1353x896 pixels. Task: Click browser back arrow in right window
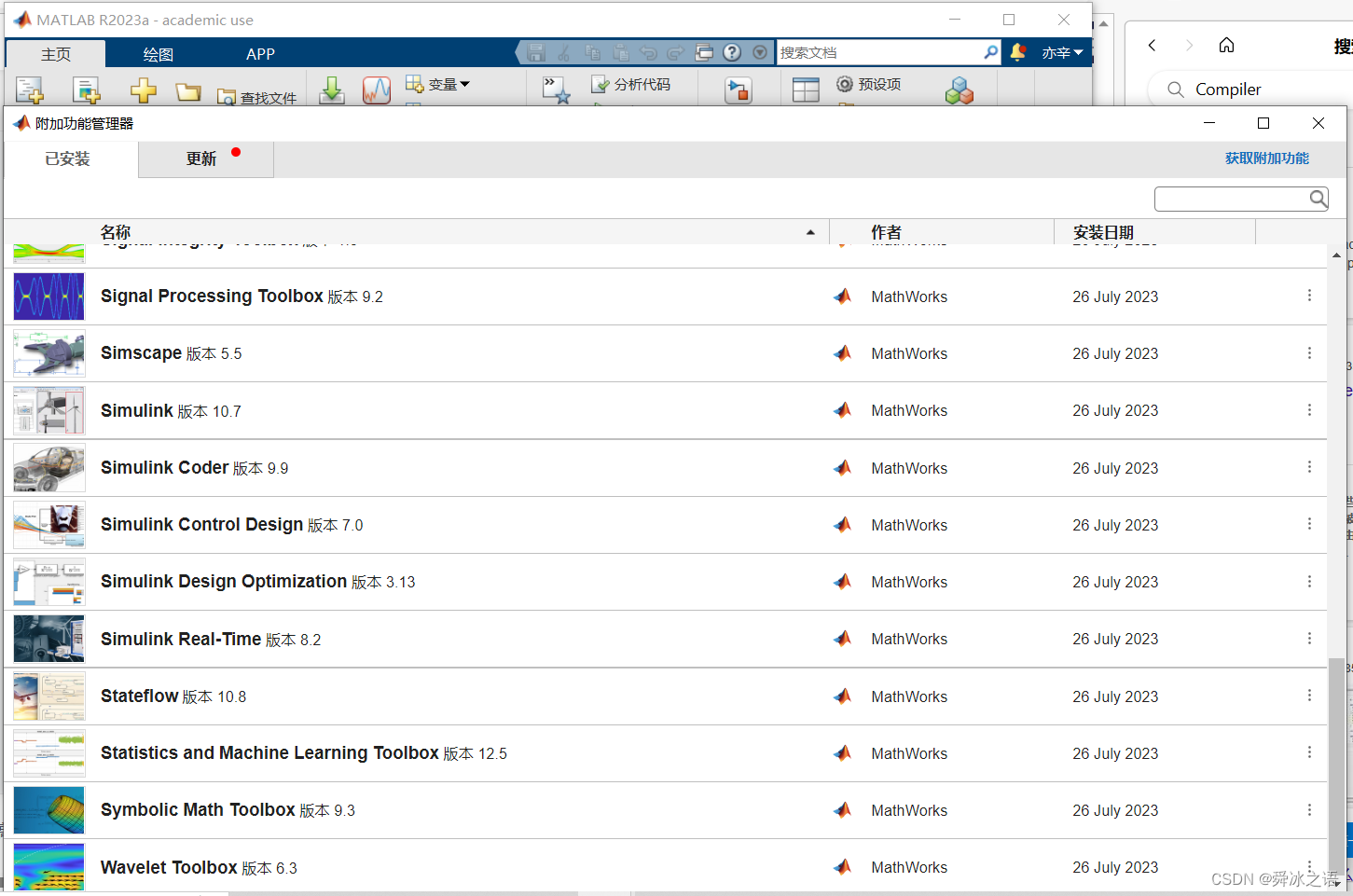point(1153,45)
